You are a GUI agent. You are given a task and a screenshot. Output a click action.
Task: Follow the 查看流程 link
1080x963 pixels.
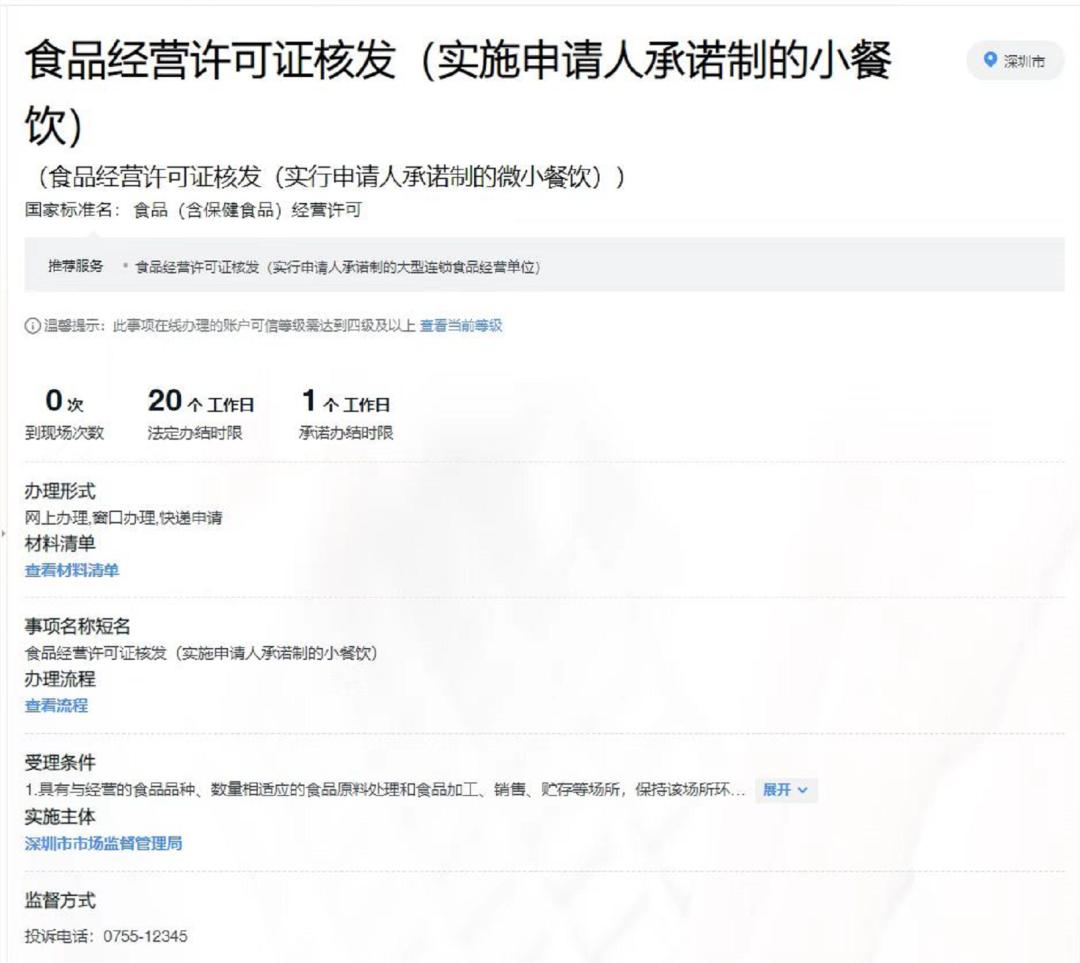[x=56, y=705]
